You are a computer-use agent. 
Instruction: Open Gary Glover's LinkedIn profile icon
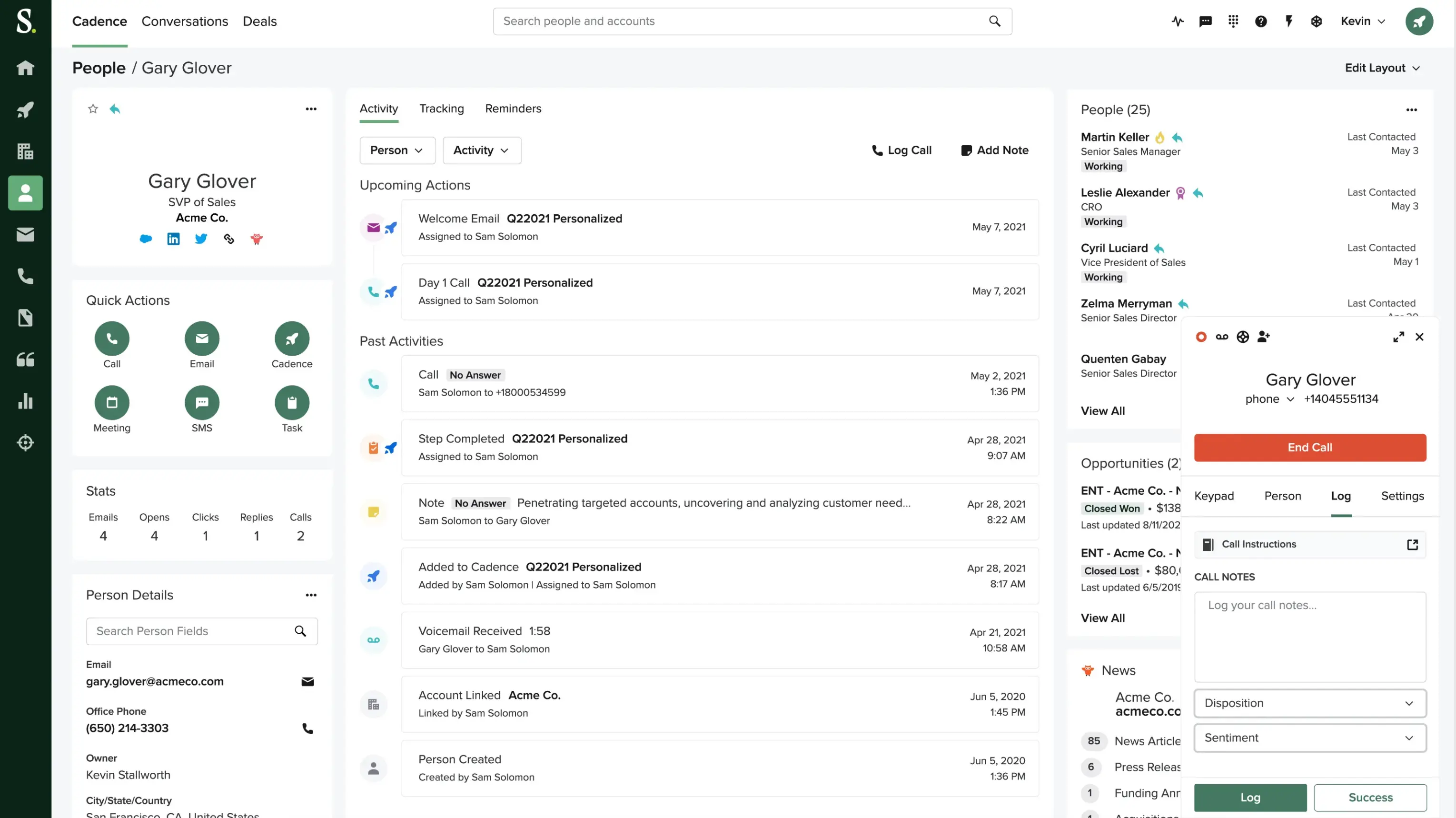(174, 239)
